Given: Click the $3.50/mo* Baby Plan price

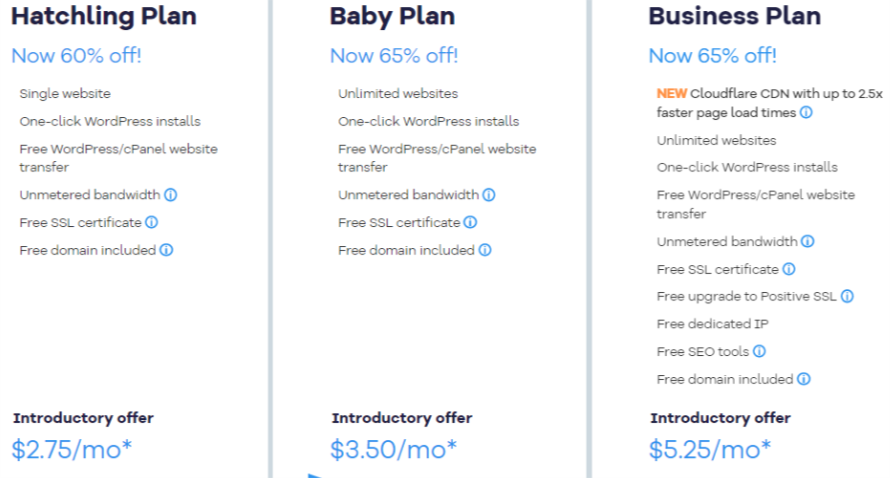Looking at the screenshot, I should point(393,449).
